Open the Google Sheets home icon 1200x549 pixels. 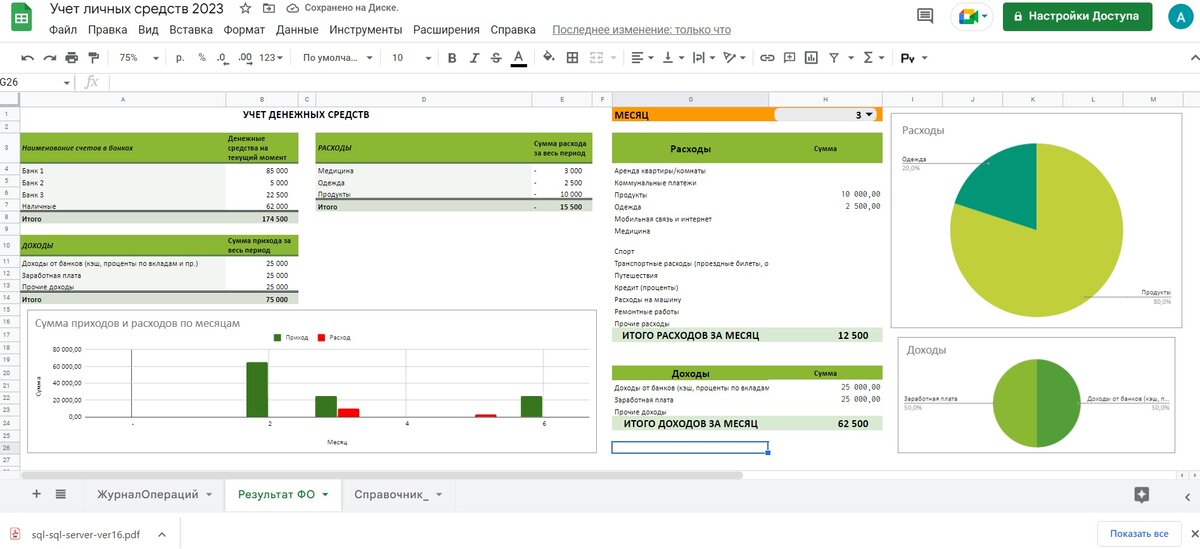(x=22, y=18)
